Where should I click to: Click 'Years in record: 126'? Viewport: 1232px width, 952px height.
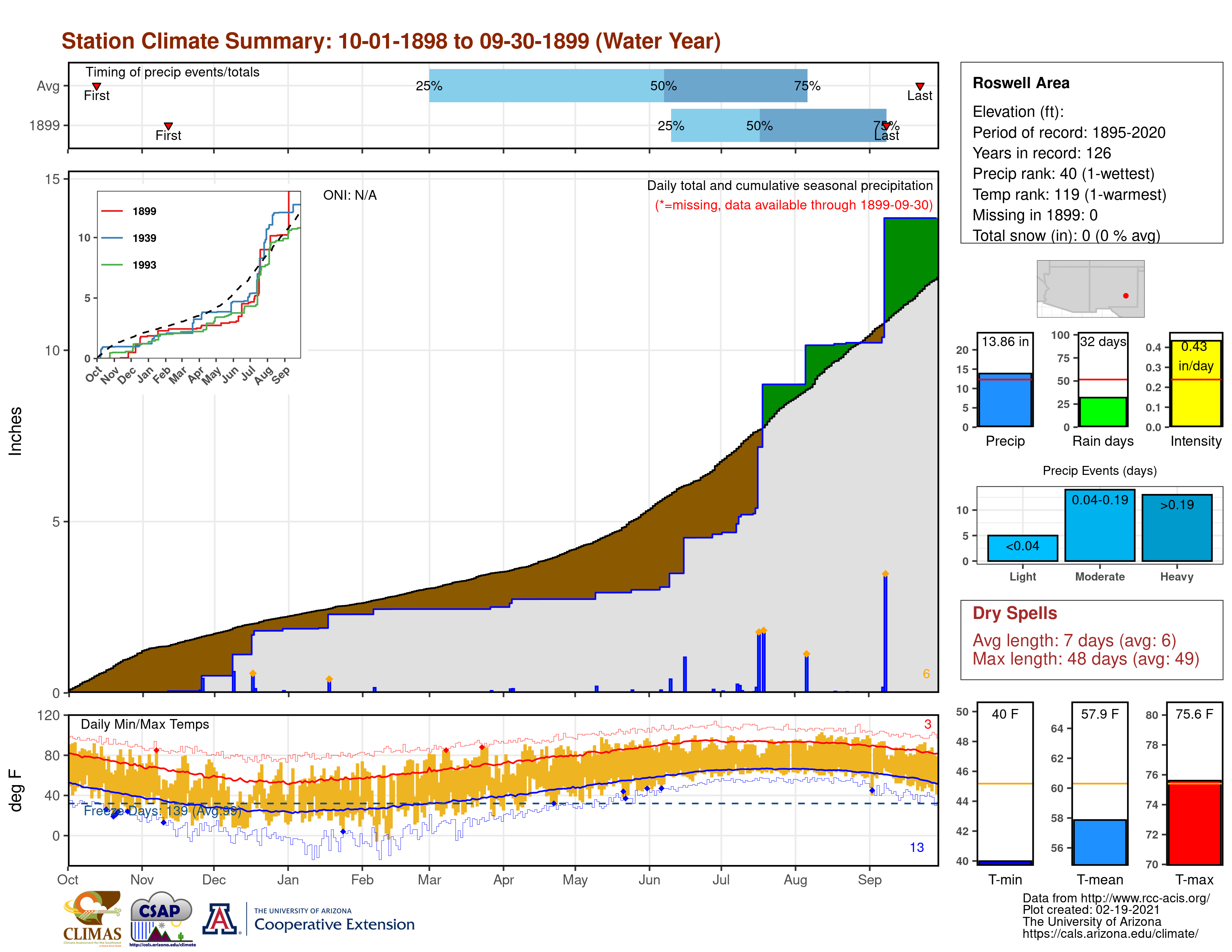click(x=1042, y=153)
